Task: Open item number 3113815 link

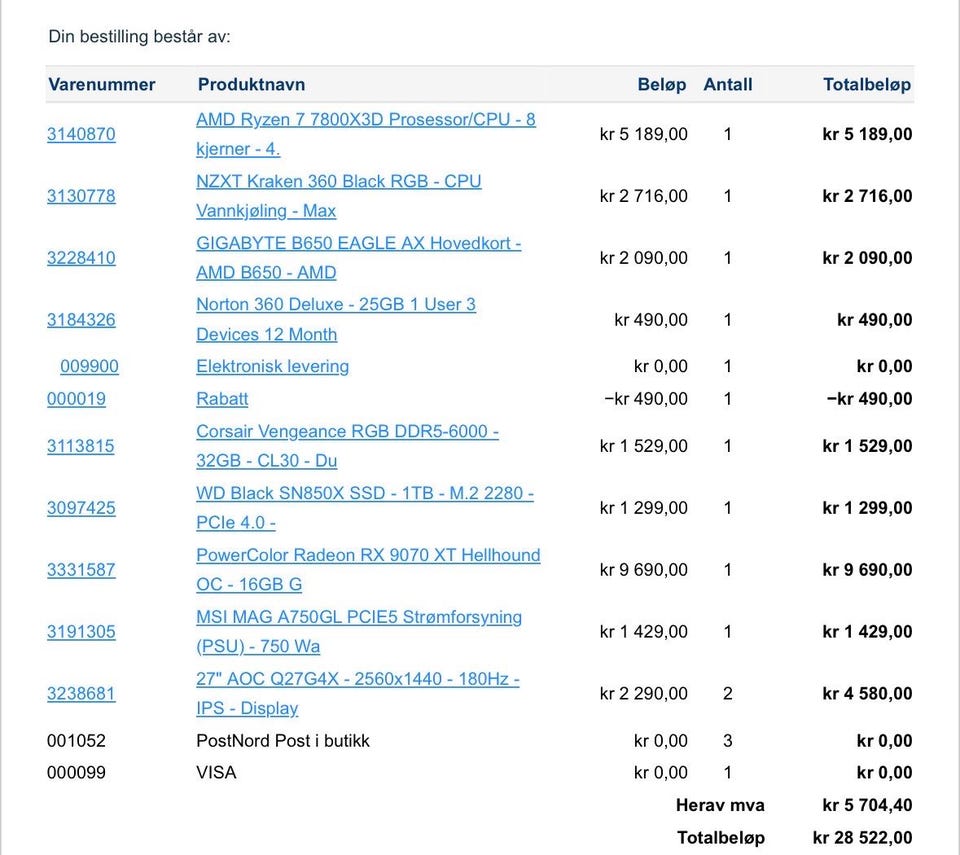Action: click(x=80, y=446)
